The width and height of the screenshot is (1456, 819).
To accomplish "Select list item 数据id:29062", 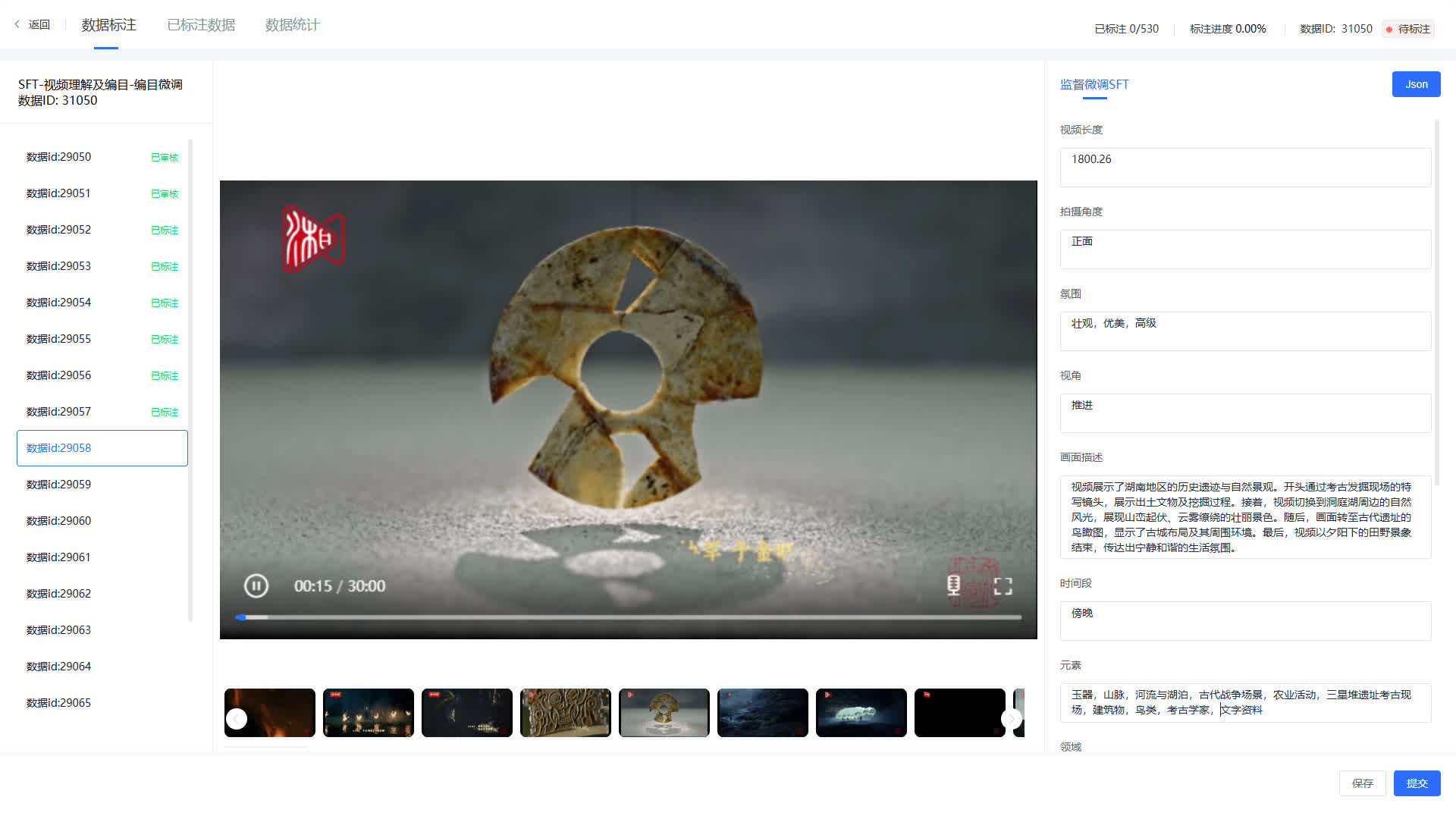I will coord(102,594).
